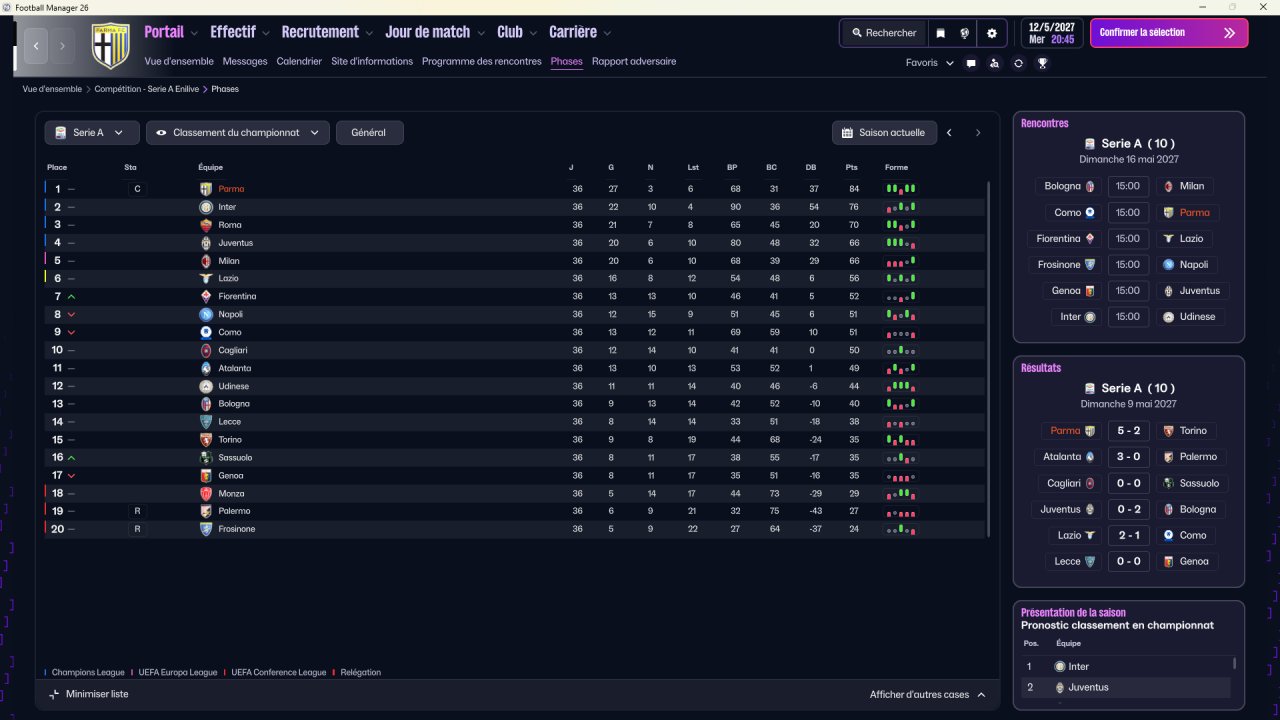The width and height of the screenshot is (1280, 720).
Task: Go back with the left arrow button
Action: tap(37, 46)
